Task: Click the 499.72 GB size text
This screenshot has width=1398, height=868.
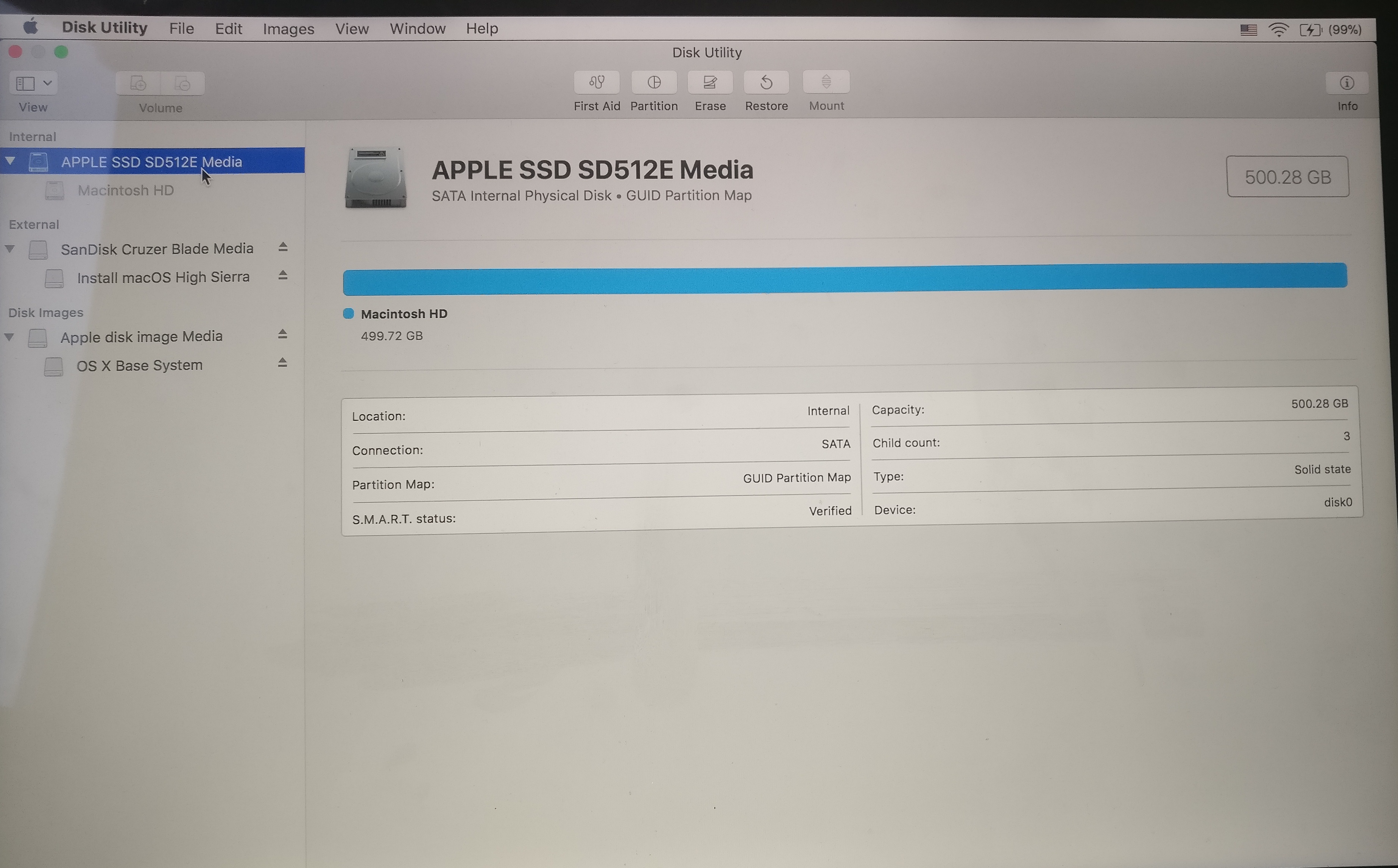Action: (392, 336)
